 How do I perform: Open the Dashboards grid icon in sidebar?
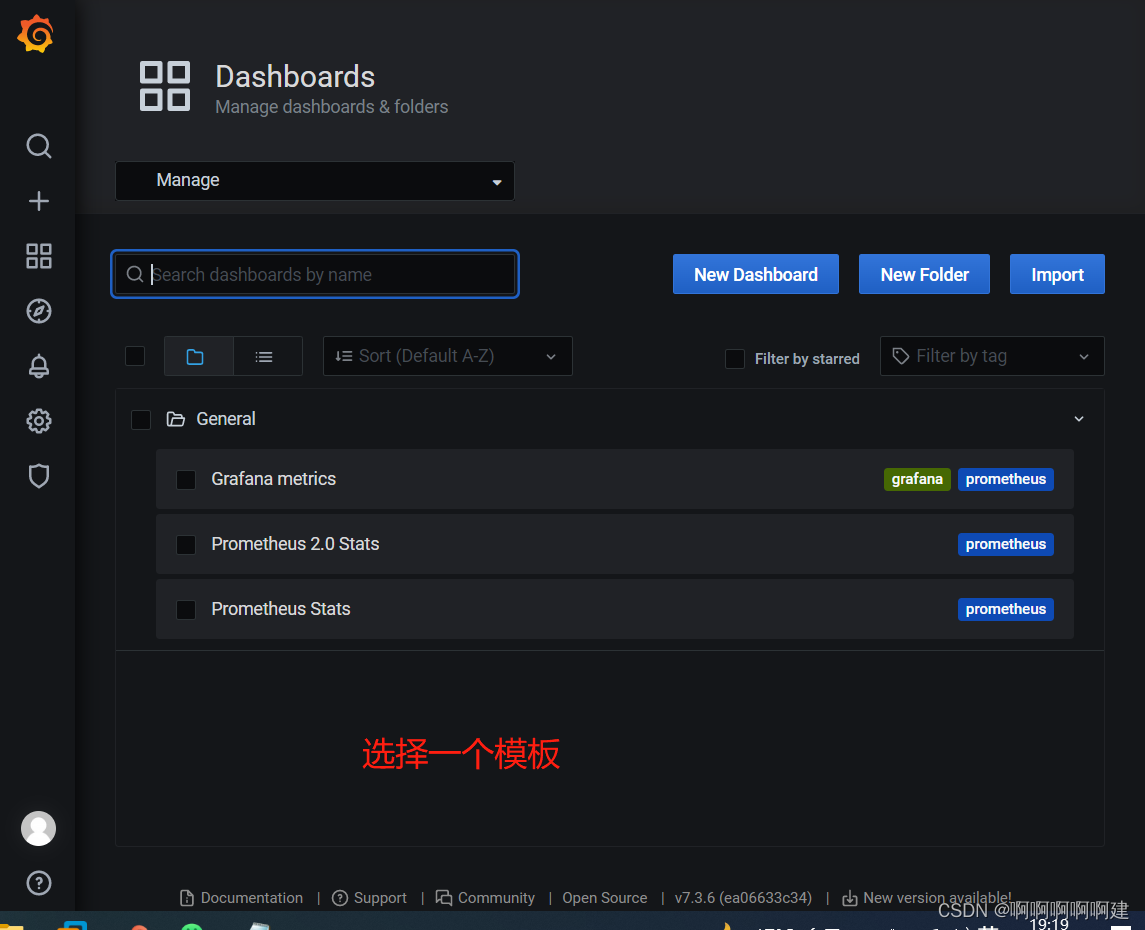[39, 256]
